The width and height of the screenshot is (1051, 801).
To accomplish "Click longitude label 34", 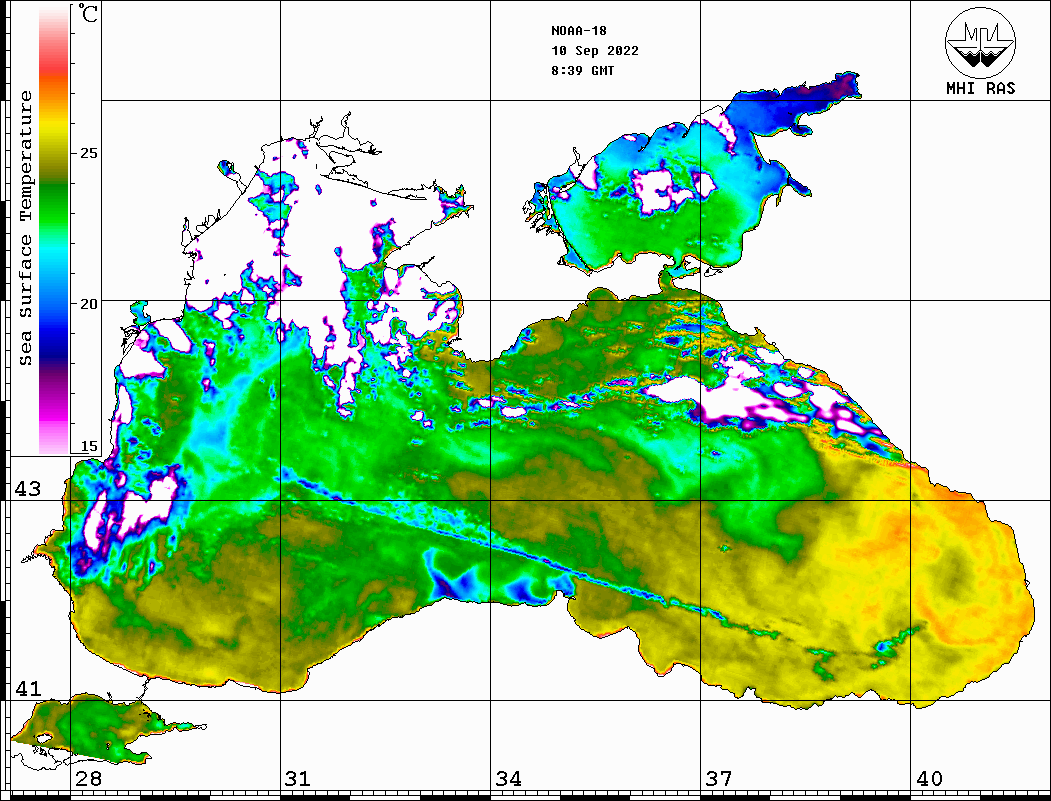I will coord(509,779).
